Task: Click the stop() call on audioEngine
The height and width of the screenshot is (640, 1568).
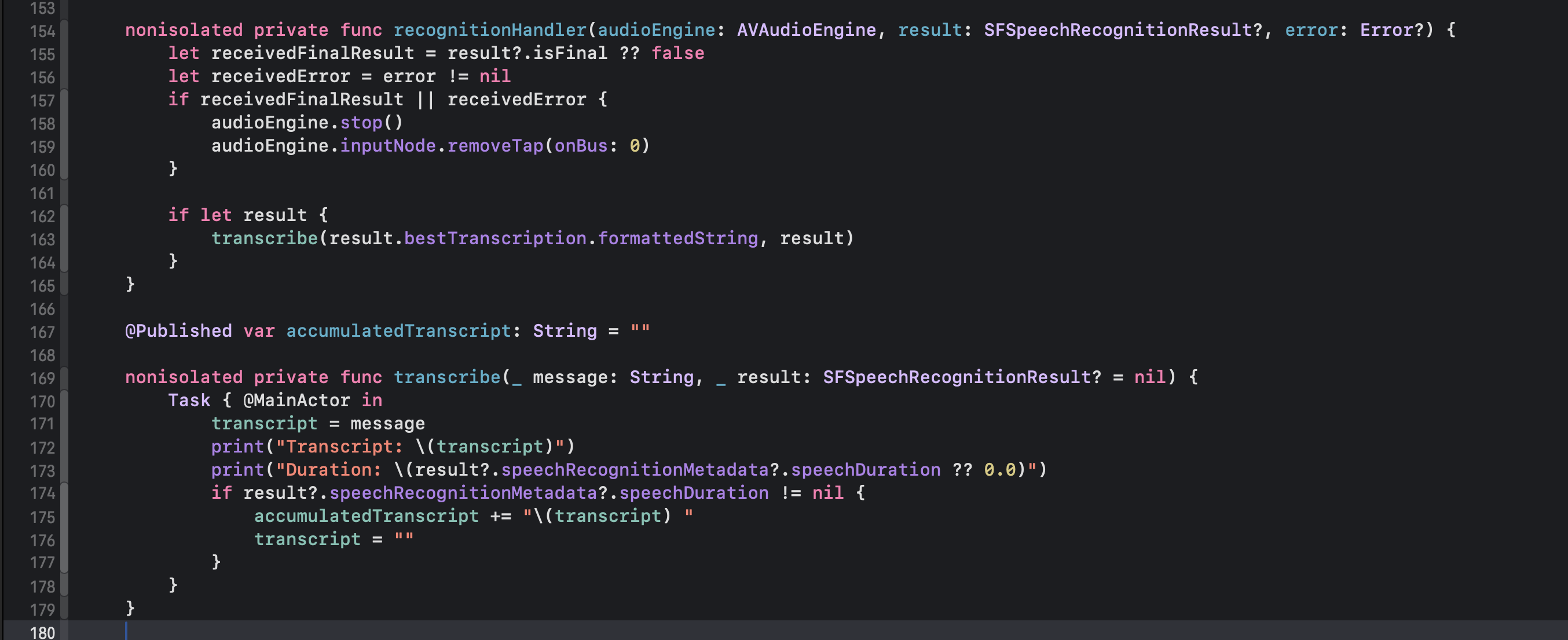Action: [x=361, y=122]
